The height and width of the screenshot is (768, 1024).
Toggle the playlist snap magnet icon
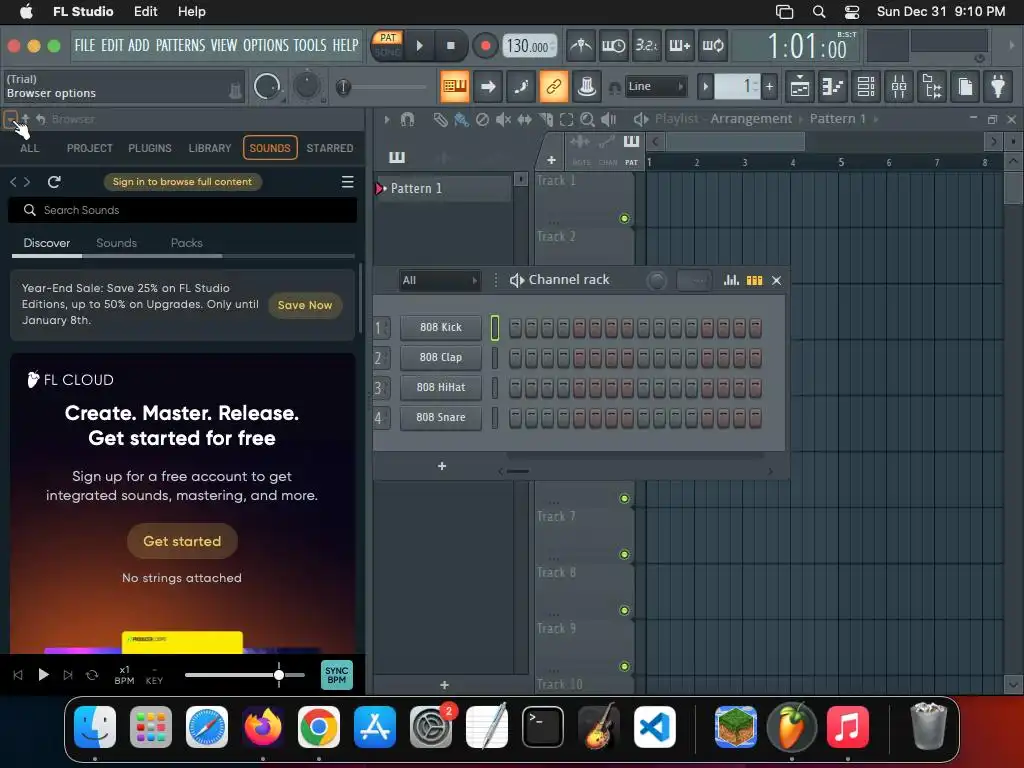point(408,120)
